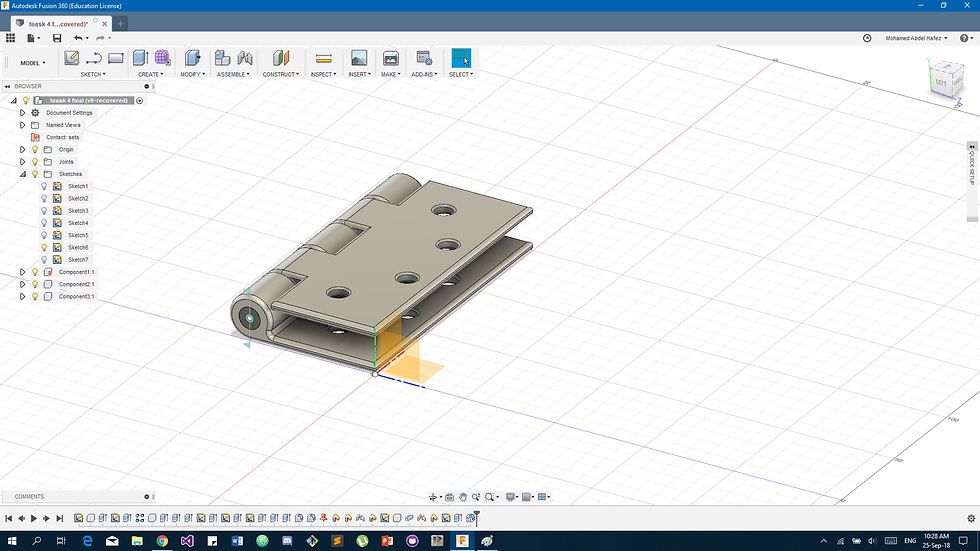
Task: Select the Measure tool under Inspect
Action: [x=322, y=58]
